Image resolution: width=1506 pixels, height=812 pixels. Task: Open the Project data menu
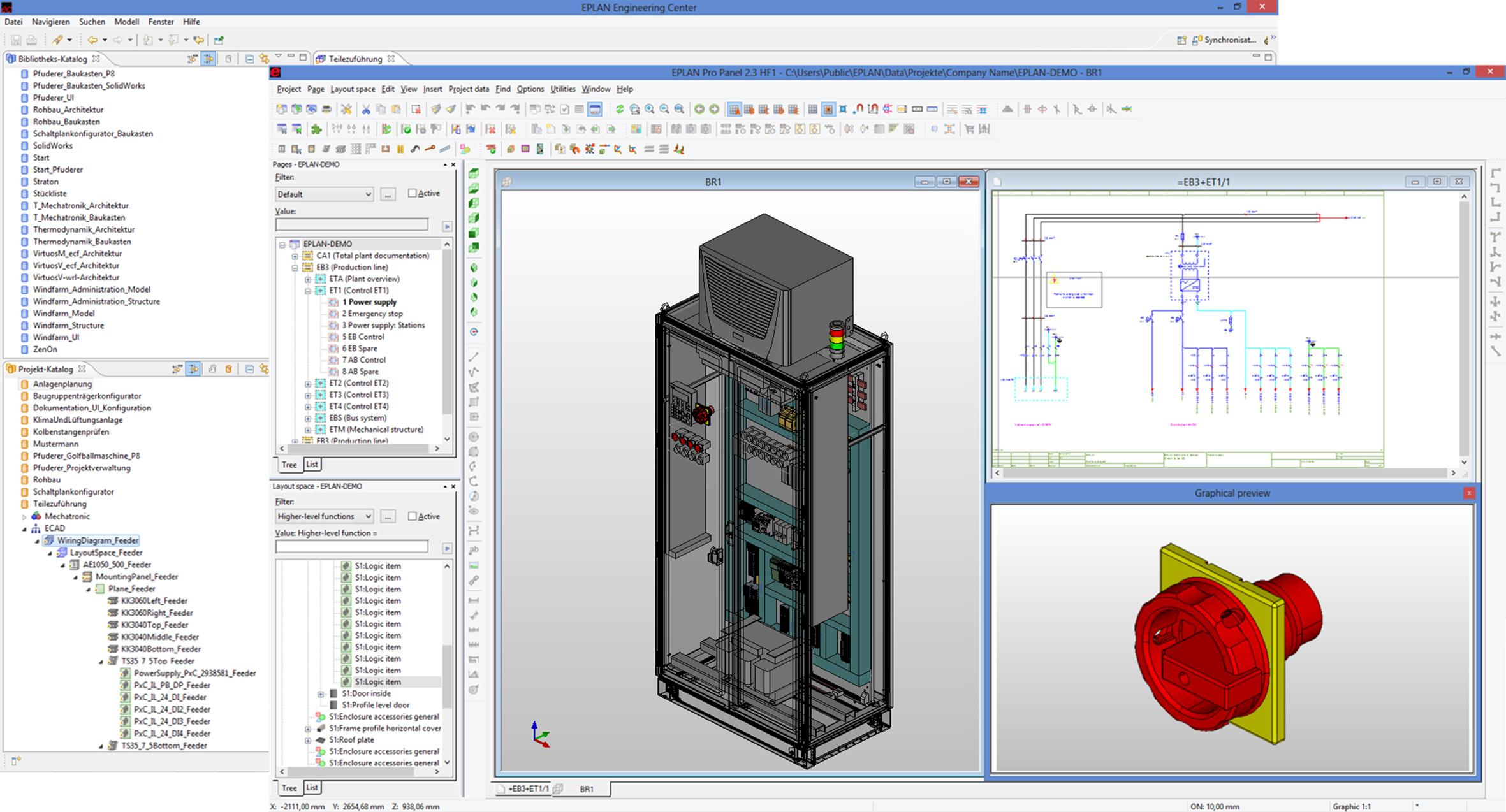468,89
